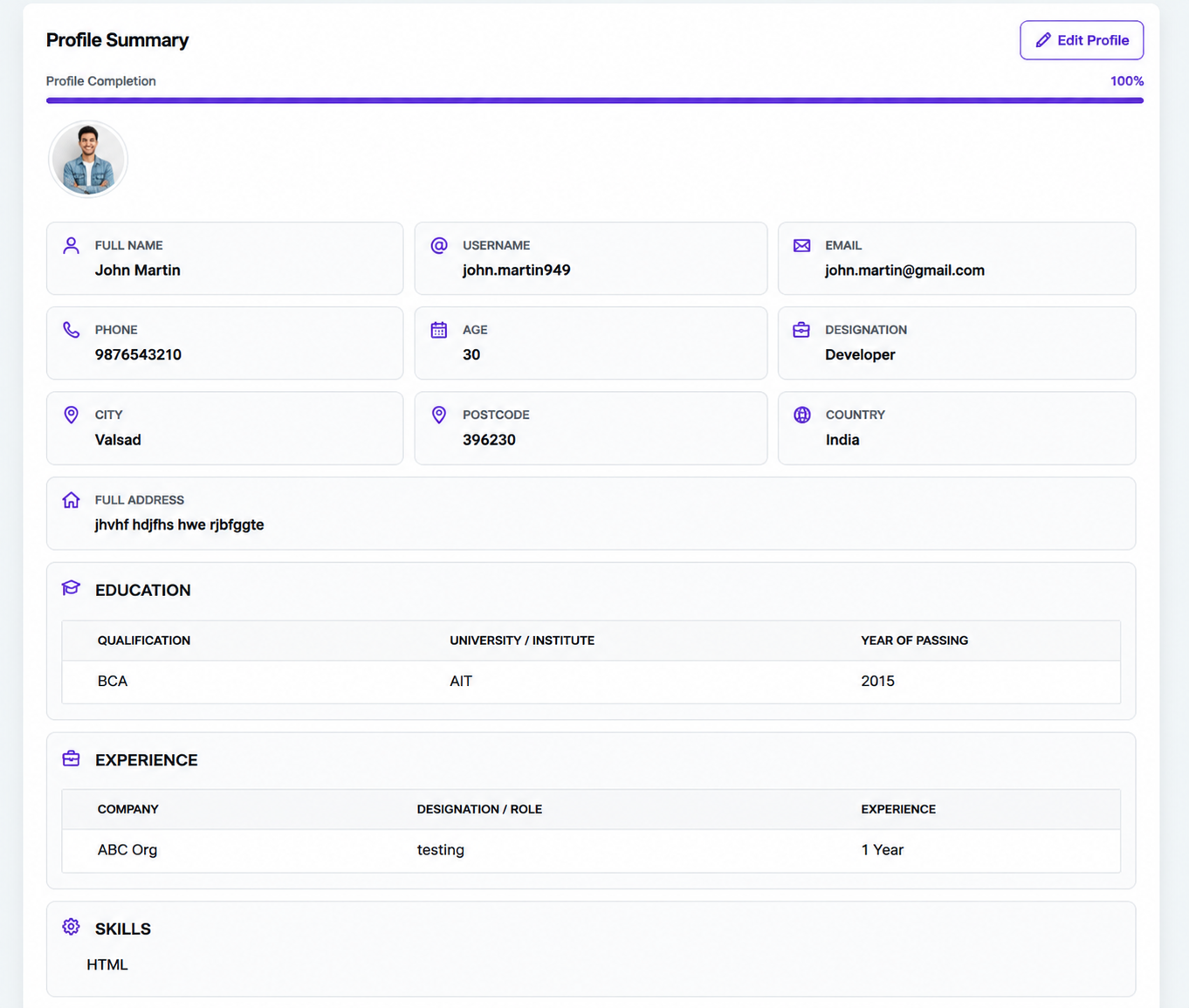Image resolution: width=1189 pixels, height=1008 pixels.
Task: Click the profile avatar photo
Action: [x=88, y=160]
